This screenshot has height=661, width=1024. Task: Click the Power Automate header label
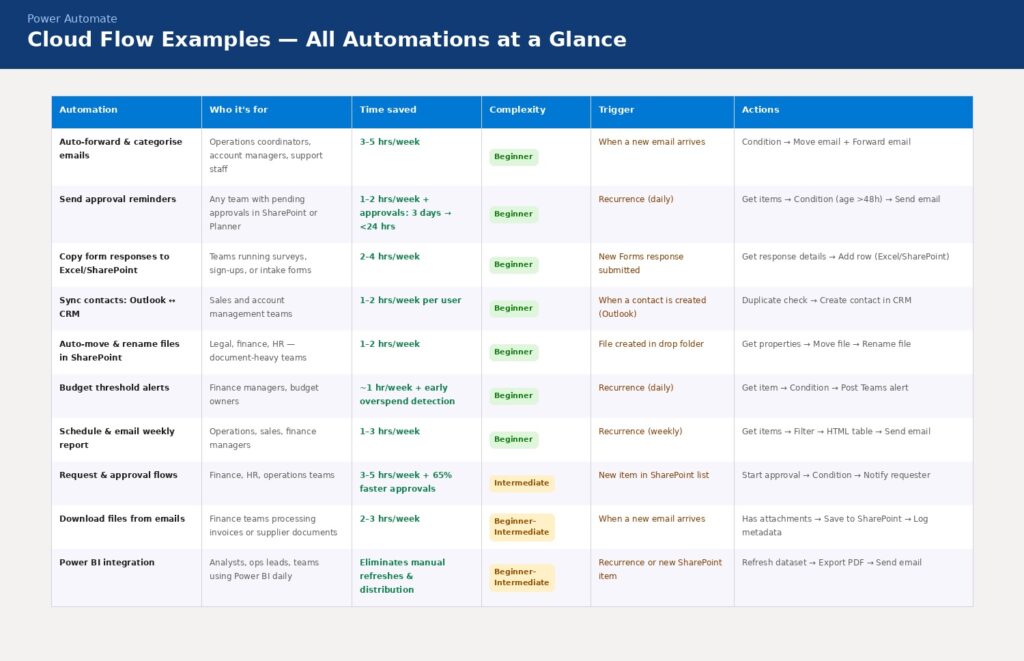coord(72,18)
